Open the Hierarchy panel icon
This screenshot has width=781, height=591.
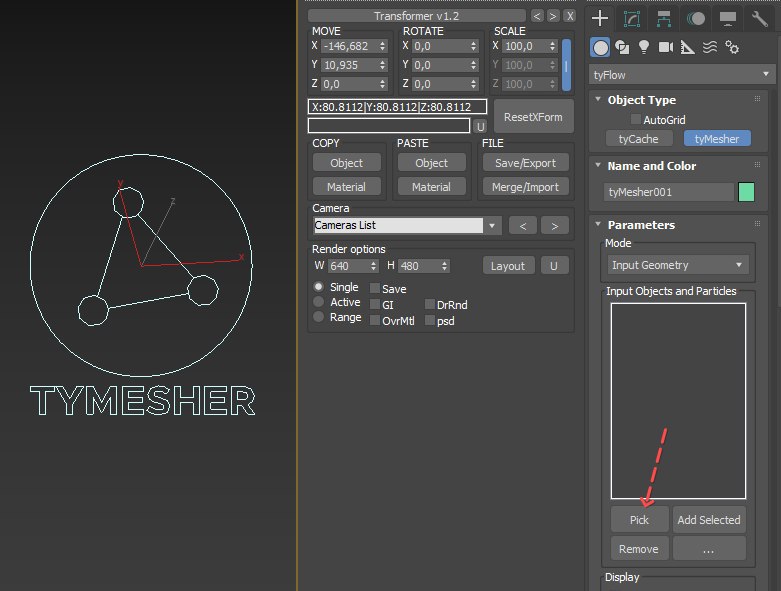click(x=663, y=19)
